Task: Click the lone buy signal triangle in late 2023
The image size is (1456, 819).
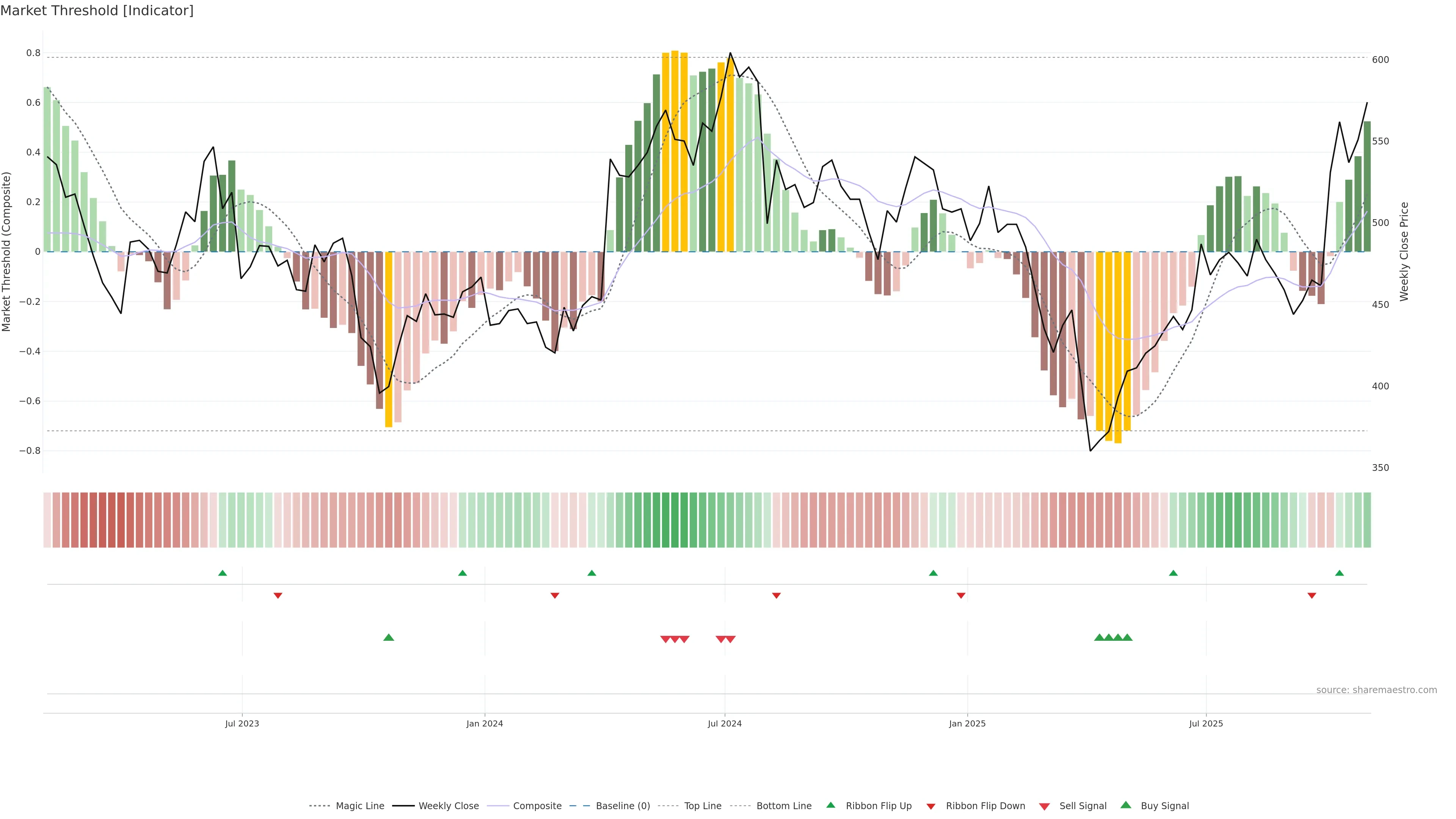Action: tap(388, 637)
